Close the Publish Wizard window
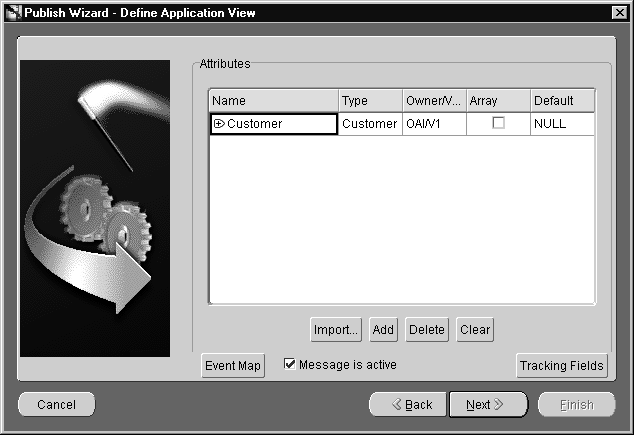The image size is (634, 435). click(x=619, y=13)
